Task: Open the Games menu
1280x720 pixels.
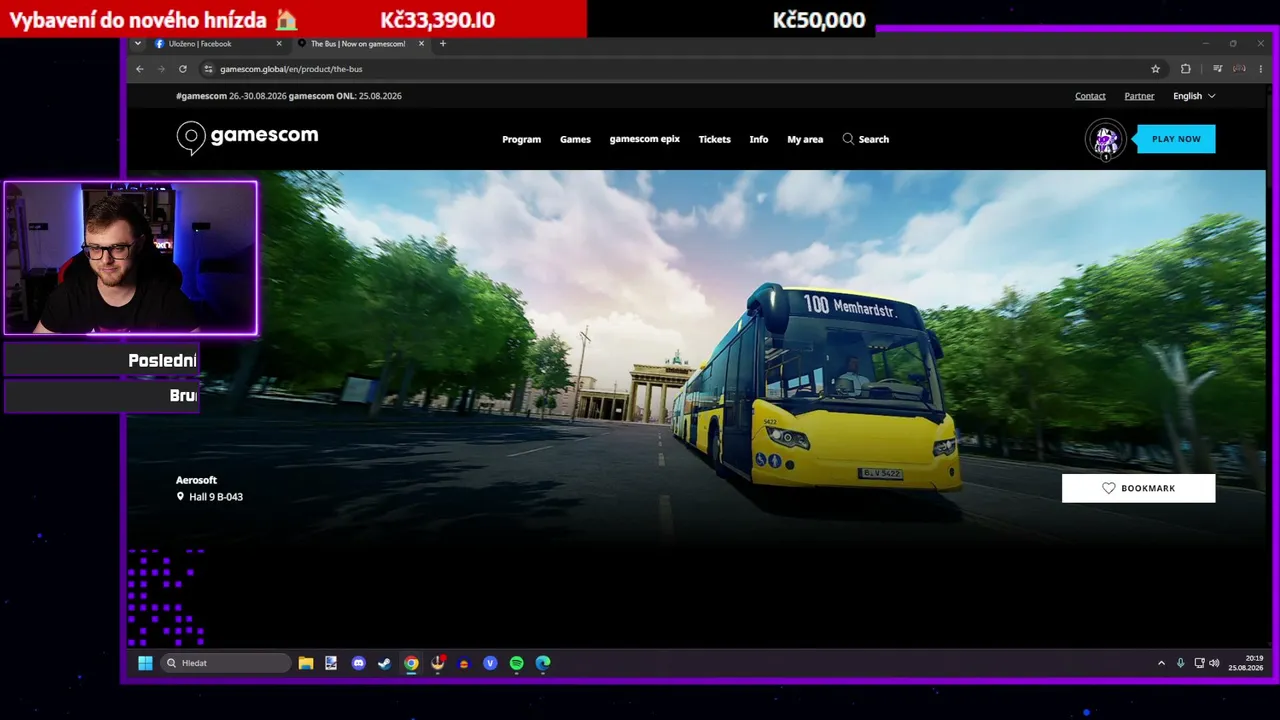Action: [x=575, y=139]
